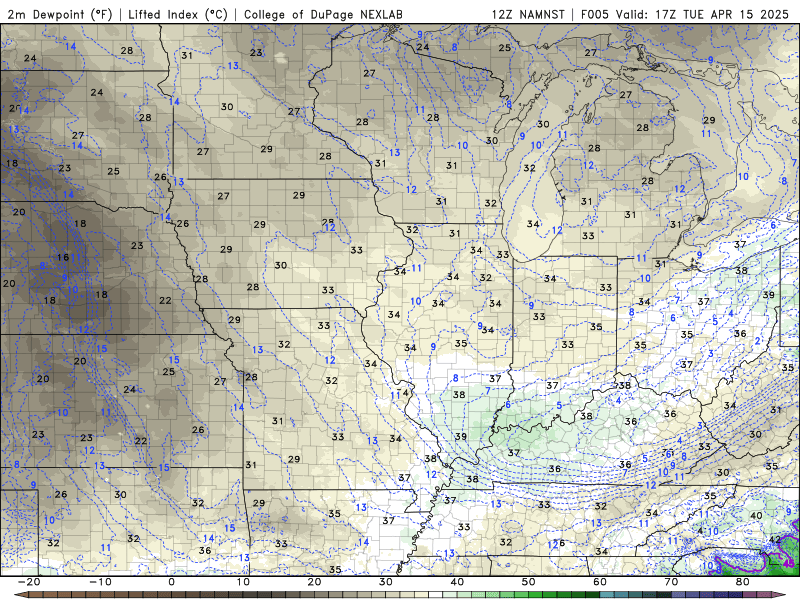Click the "10" label under the color scale
Screen dimensions: 800x600
(x=243, y=582)
